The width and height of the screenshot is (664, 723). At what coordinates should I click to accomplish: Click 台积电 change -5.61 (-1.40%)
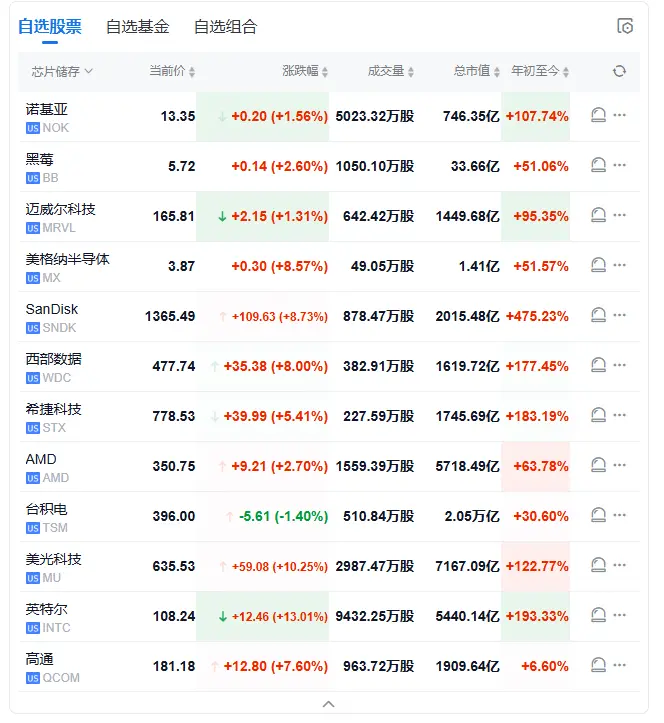(283, 516)
